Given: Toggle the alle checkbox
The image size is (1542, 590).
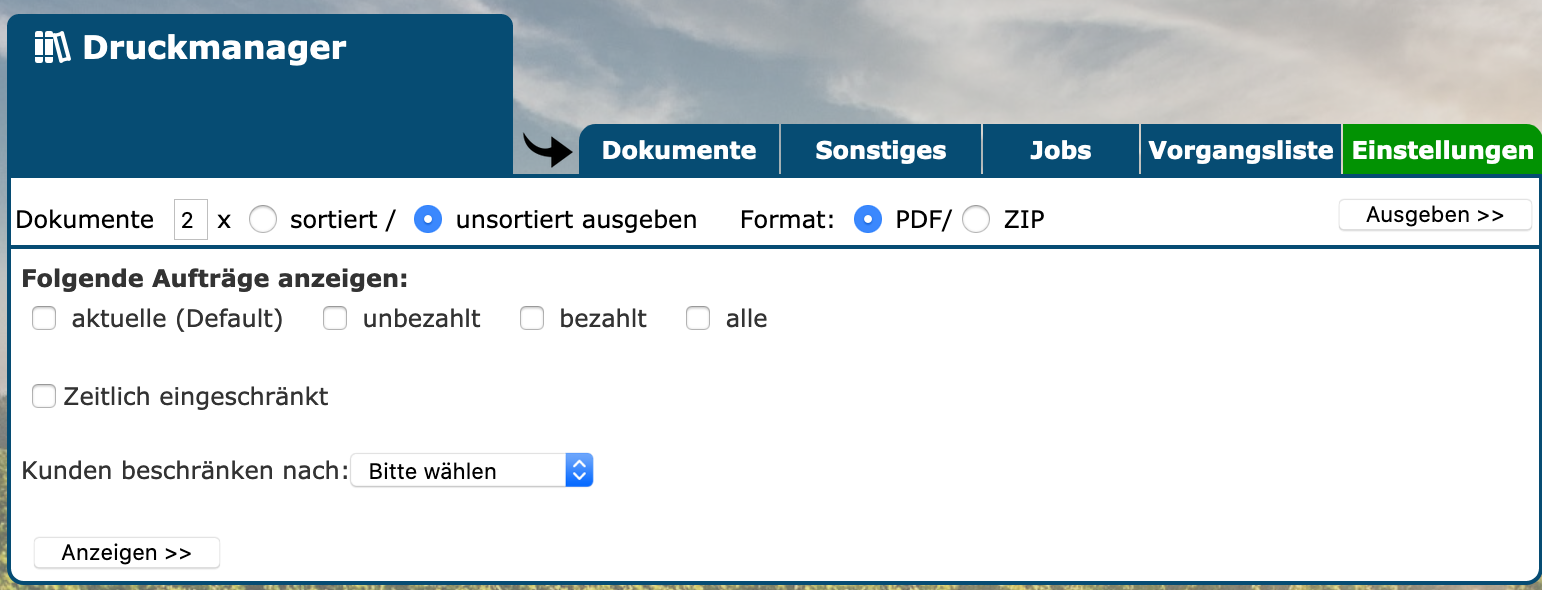Looking at the screenshot, I should (x=698, y=319).
